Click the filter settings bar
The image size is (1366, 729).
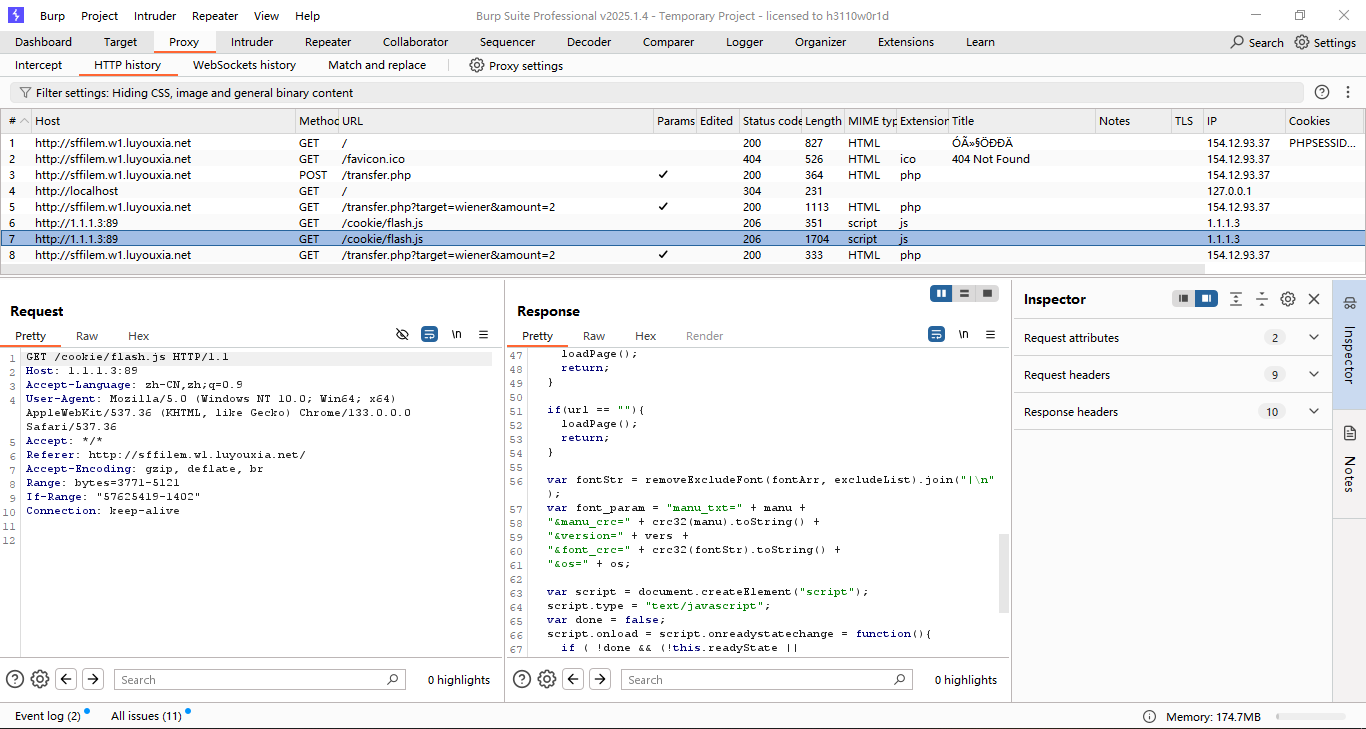[657, 93]
